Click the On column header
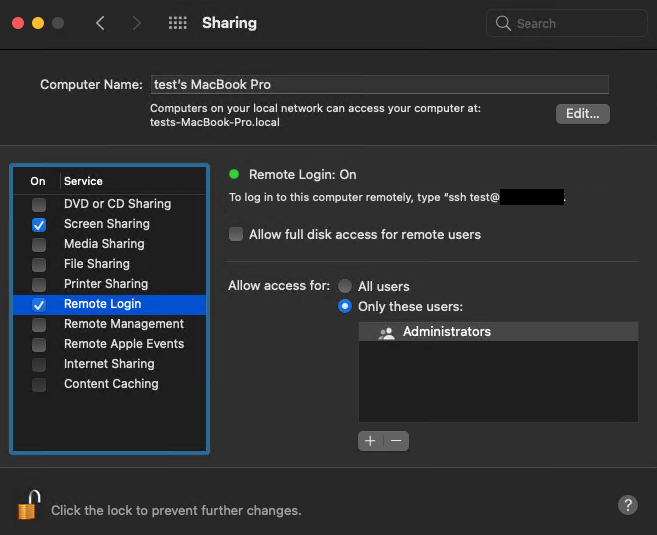This screenshot has height=535, width=657. 38,181
